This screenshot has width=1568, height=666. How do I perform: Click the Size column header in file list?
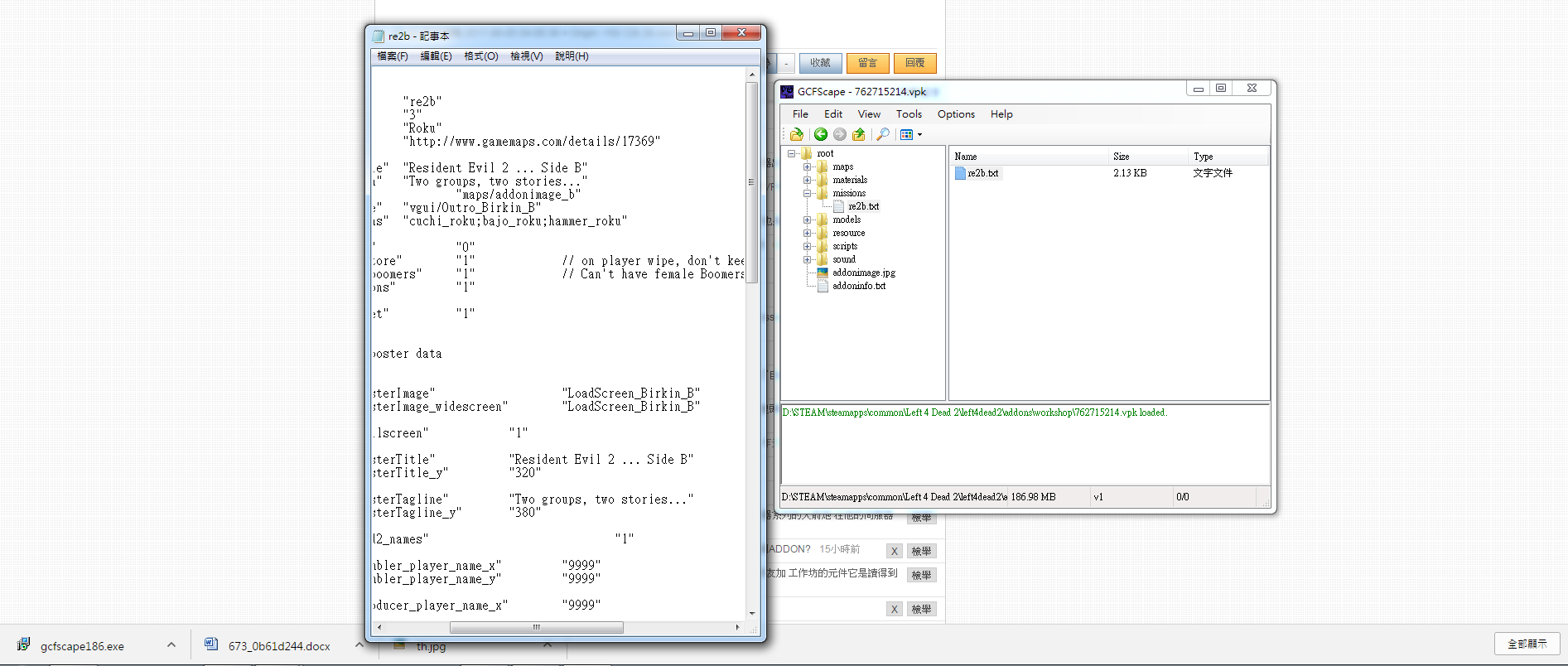pyautogui.click(x=1148, y=157)
